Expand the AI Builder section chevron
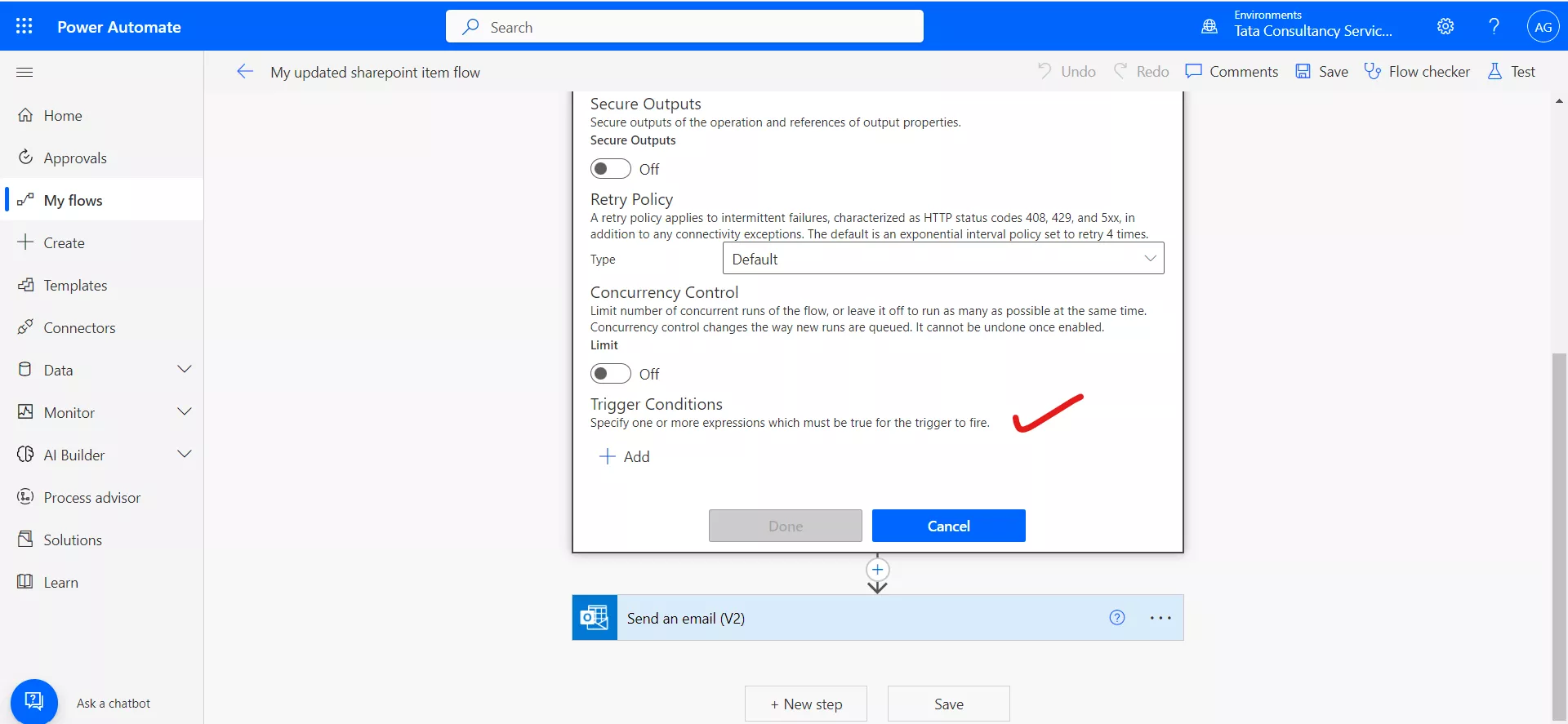 (185, 455)
